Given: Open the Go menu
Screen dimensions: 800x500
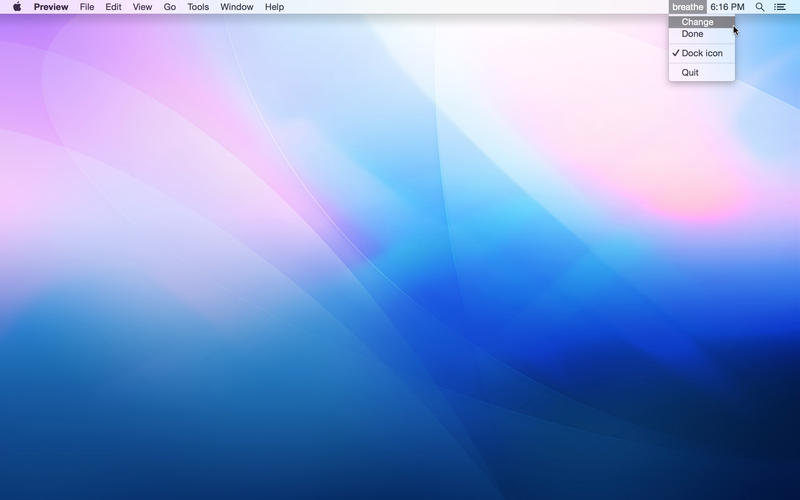Looking at the screenshot, I should tap(170, 7).
